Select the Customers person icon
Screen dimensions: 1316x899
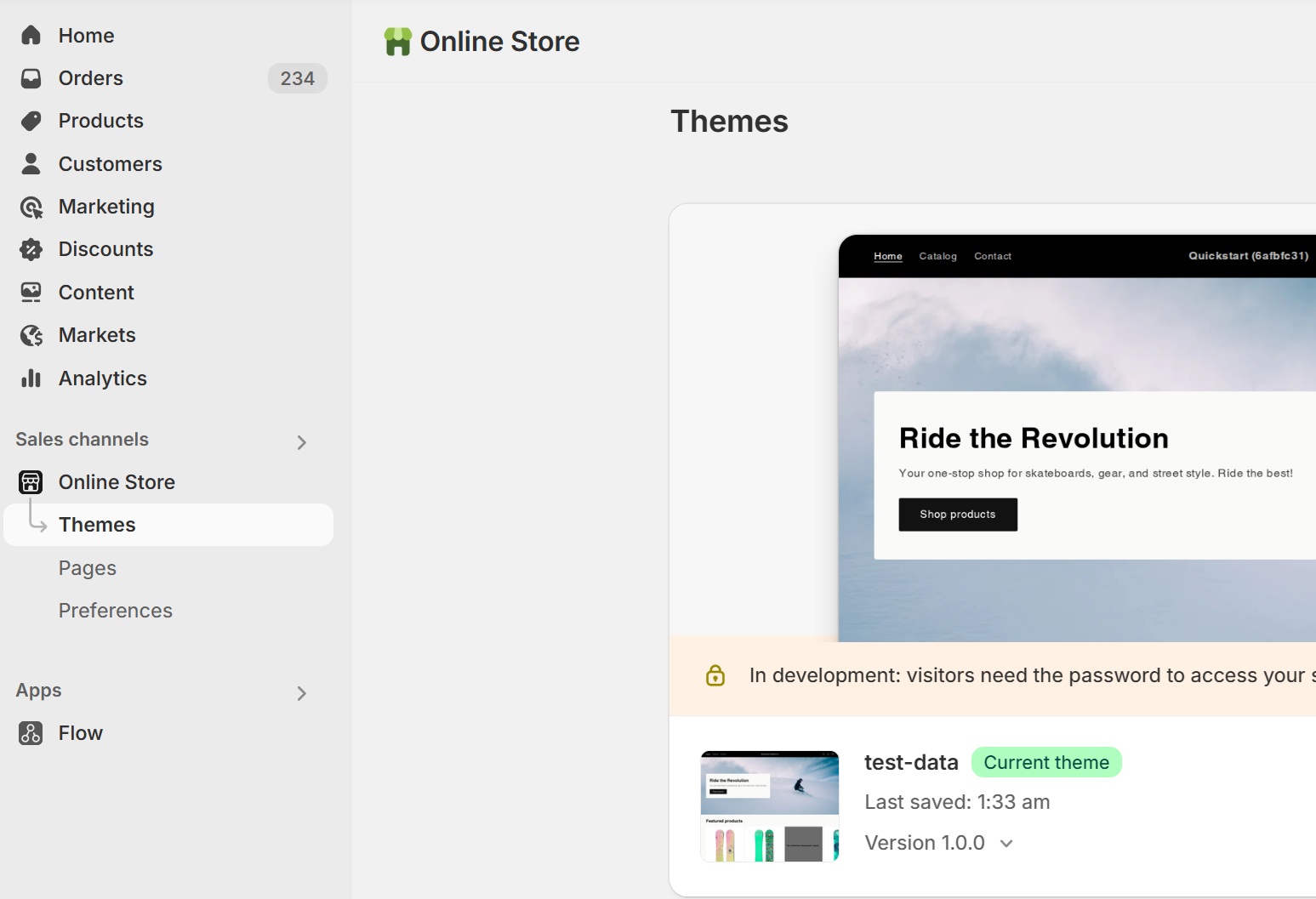31,164
